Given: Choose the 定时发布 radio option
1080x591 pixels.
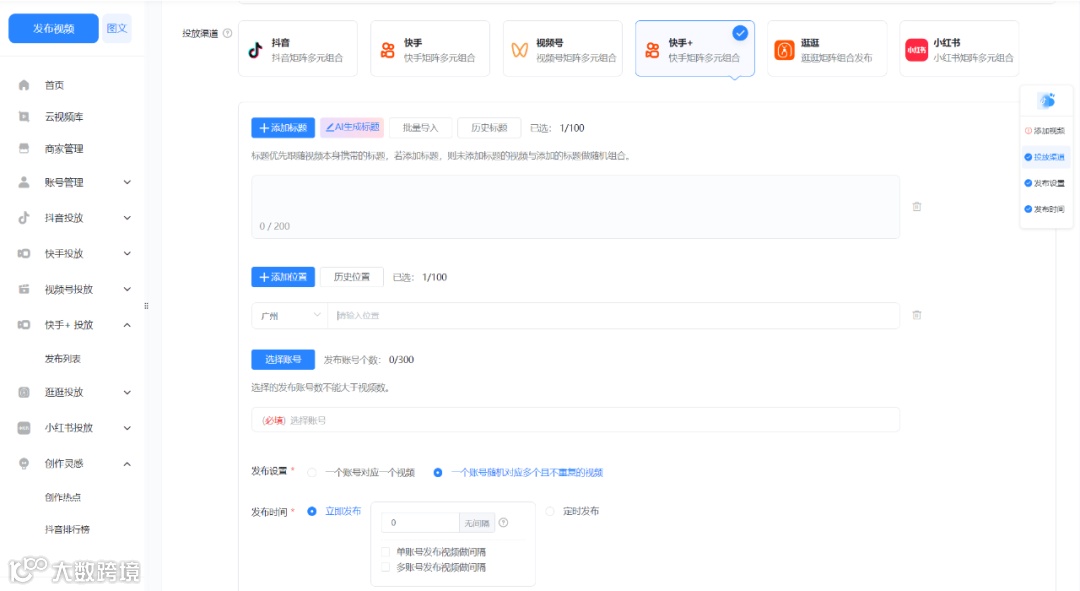Looking at the screenshot, I should [551, 510].
